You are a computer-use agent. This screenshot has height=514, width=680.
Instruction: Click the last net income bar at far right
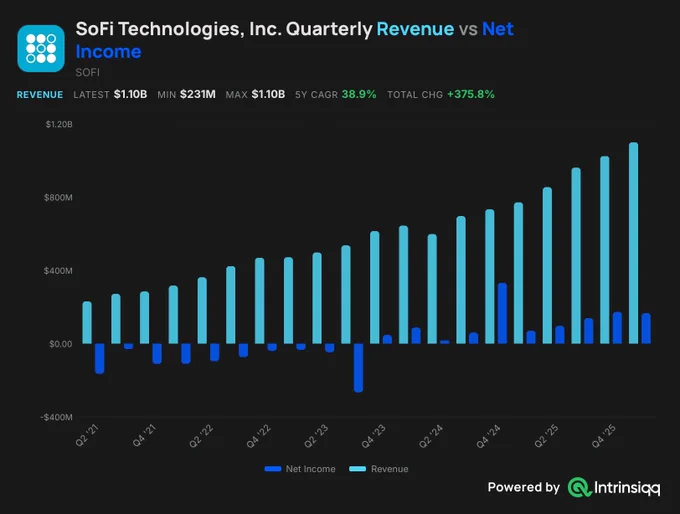coord(646,328)
